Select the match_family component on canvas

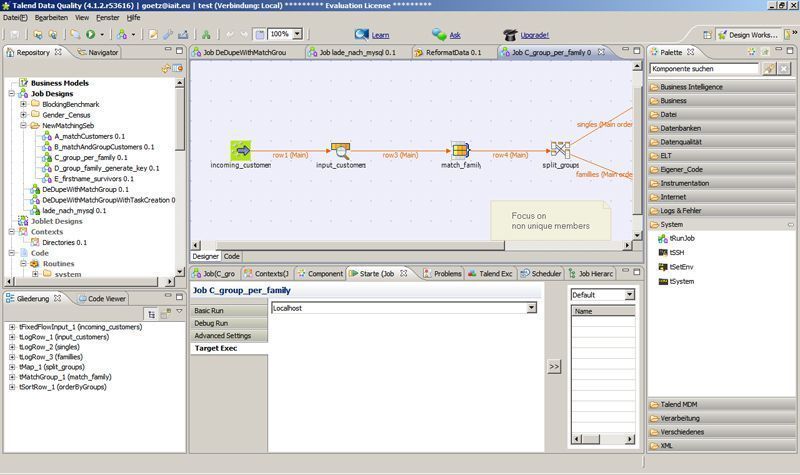460,151
